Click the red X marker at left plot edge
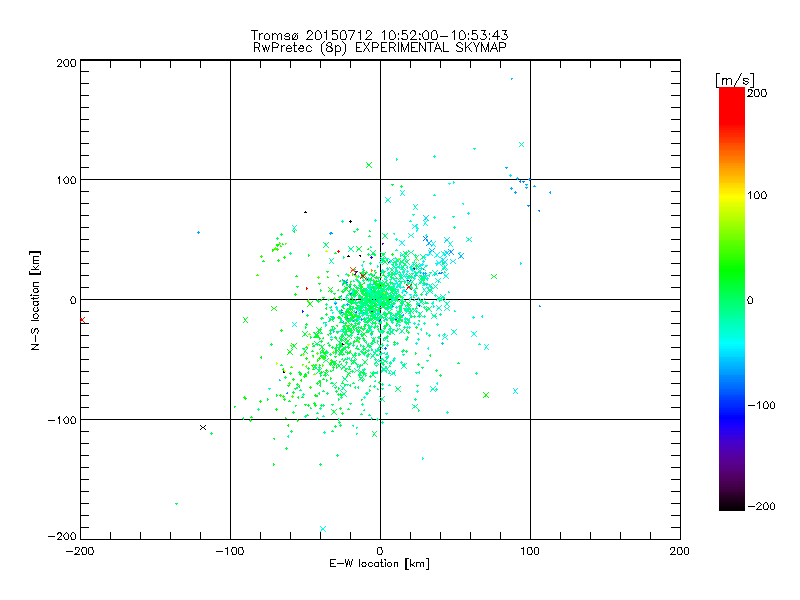The width and height of the screenshot is (800, 600). (82, 320)
